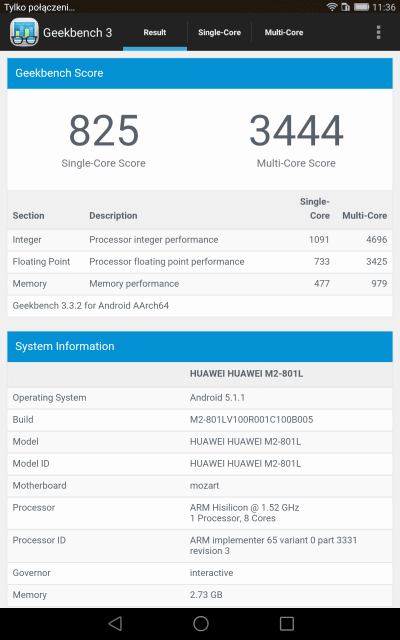The width and height of the screenshot is (400, 640).
Task: Switch to the Single-Core tab
Action: [220, 33]
